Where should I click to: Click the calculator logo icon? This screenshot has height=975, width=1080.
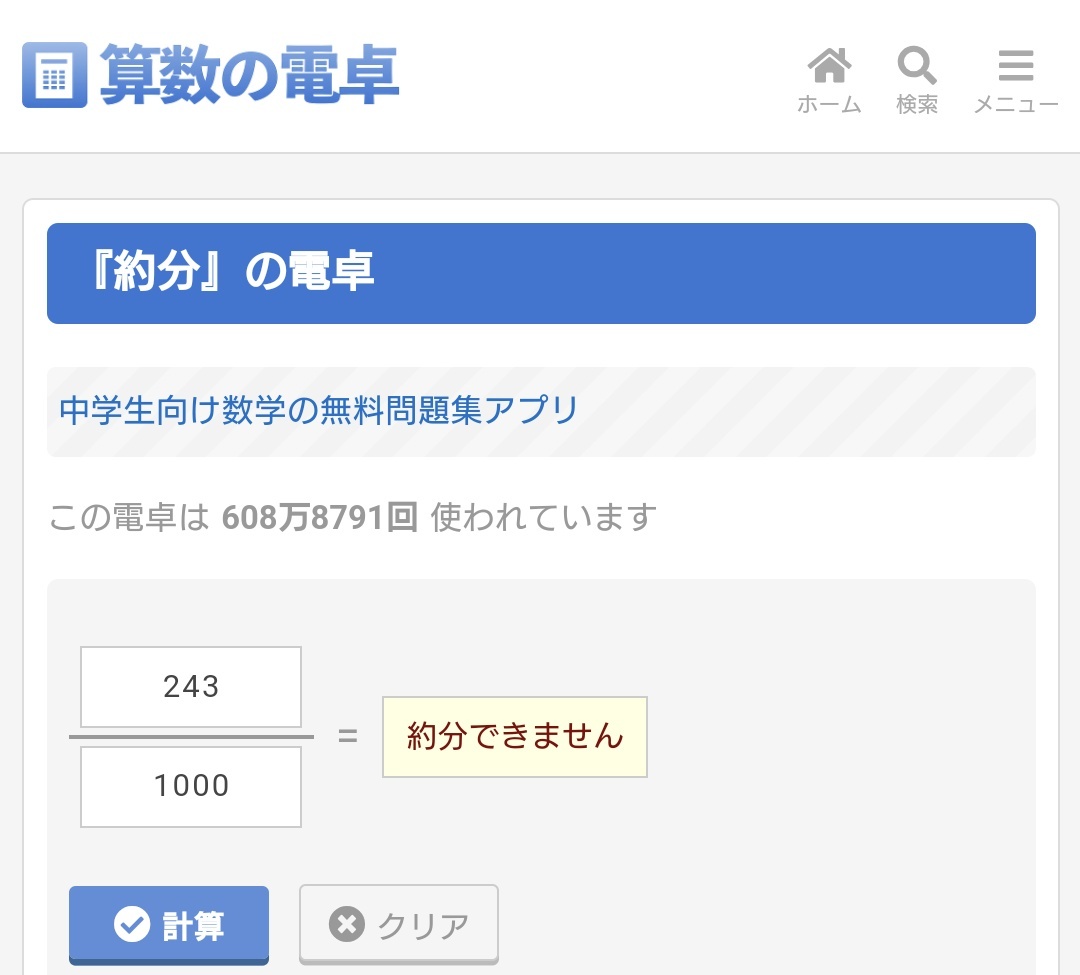54,74
